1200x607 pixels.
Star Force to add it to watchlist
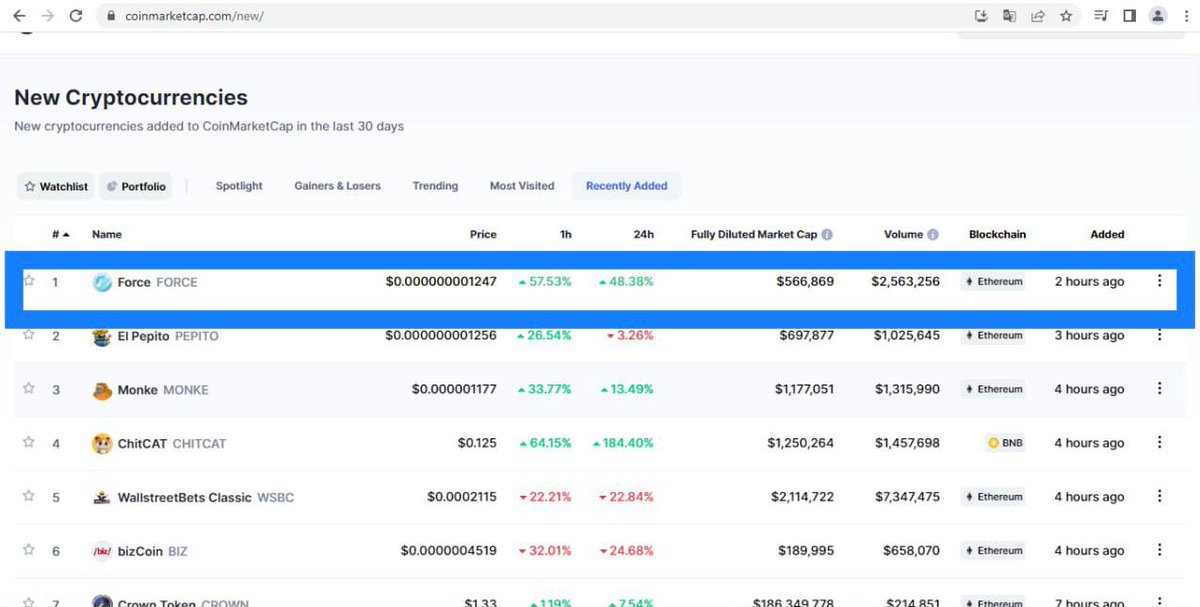click(x=30, y=281)
